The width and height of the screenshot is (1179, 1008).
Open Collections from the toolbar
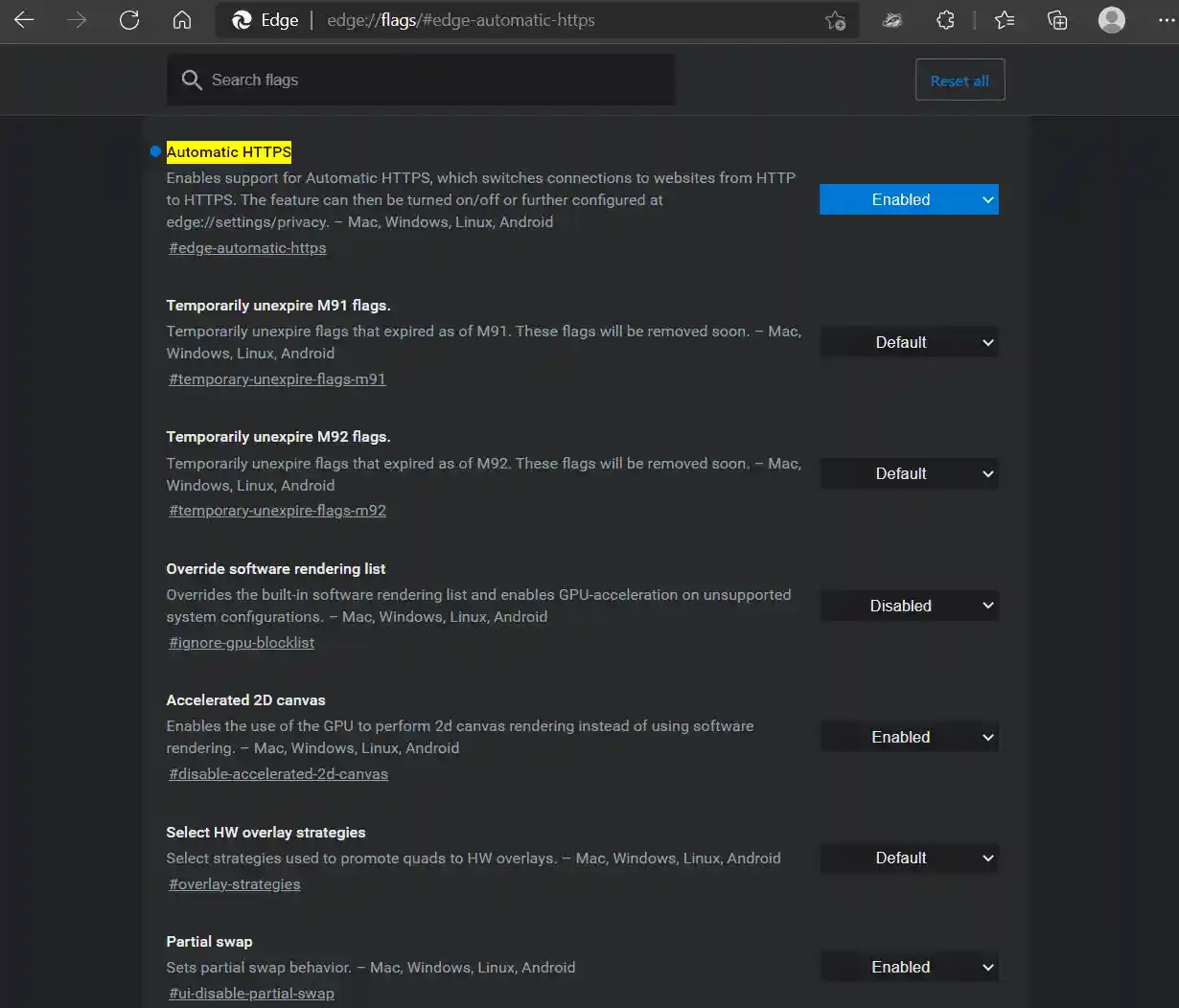[x=1056, y=19]
